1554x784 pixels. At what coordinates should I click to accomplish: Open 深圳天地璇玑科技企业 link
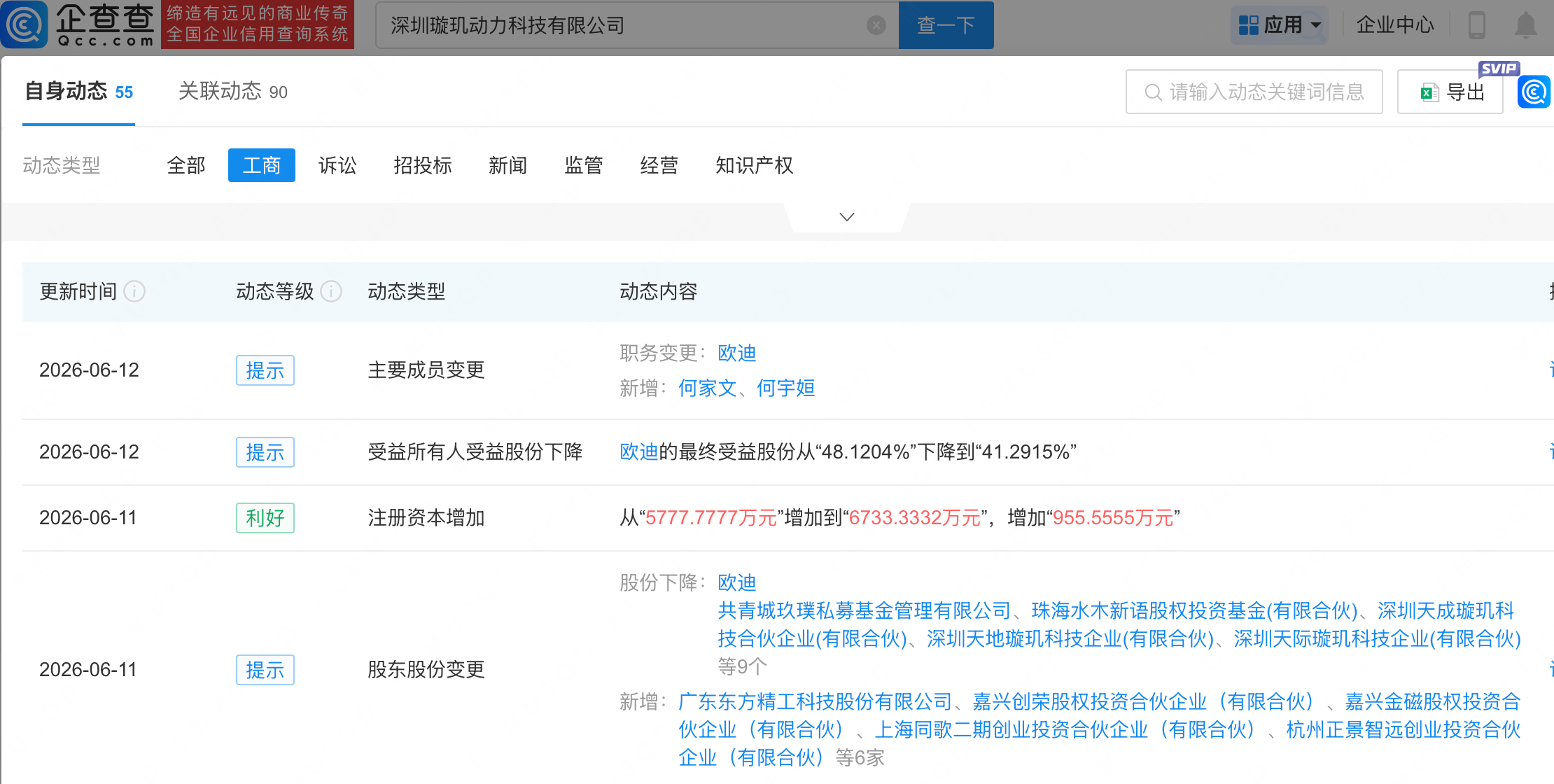[1071, 638]
